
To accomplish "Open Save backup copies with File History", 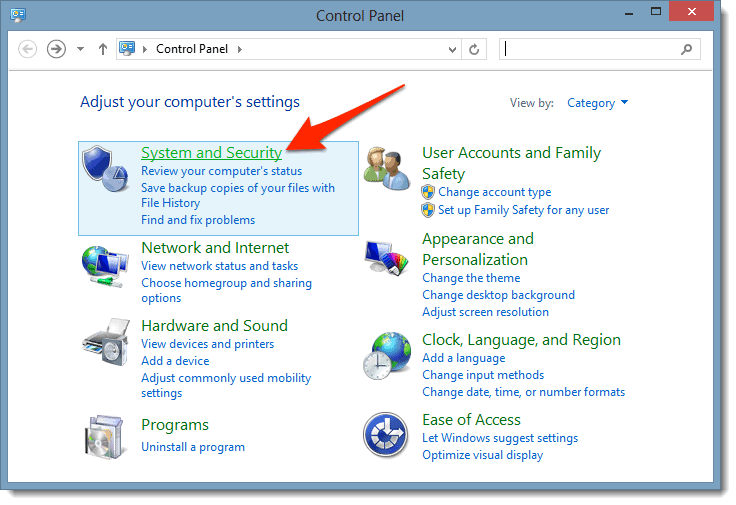I will click(238, 195).
